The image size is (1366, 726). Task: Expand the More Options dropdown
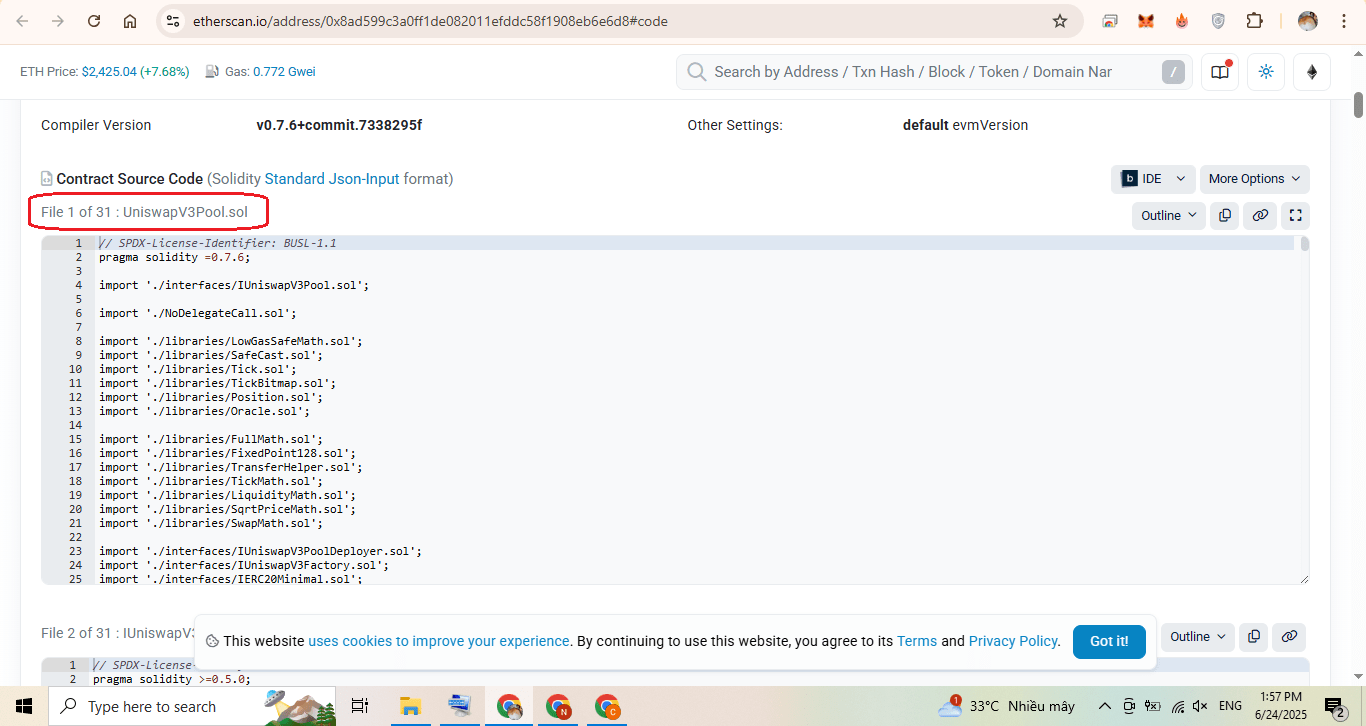pos(1254,179)
